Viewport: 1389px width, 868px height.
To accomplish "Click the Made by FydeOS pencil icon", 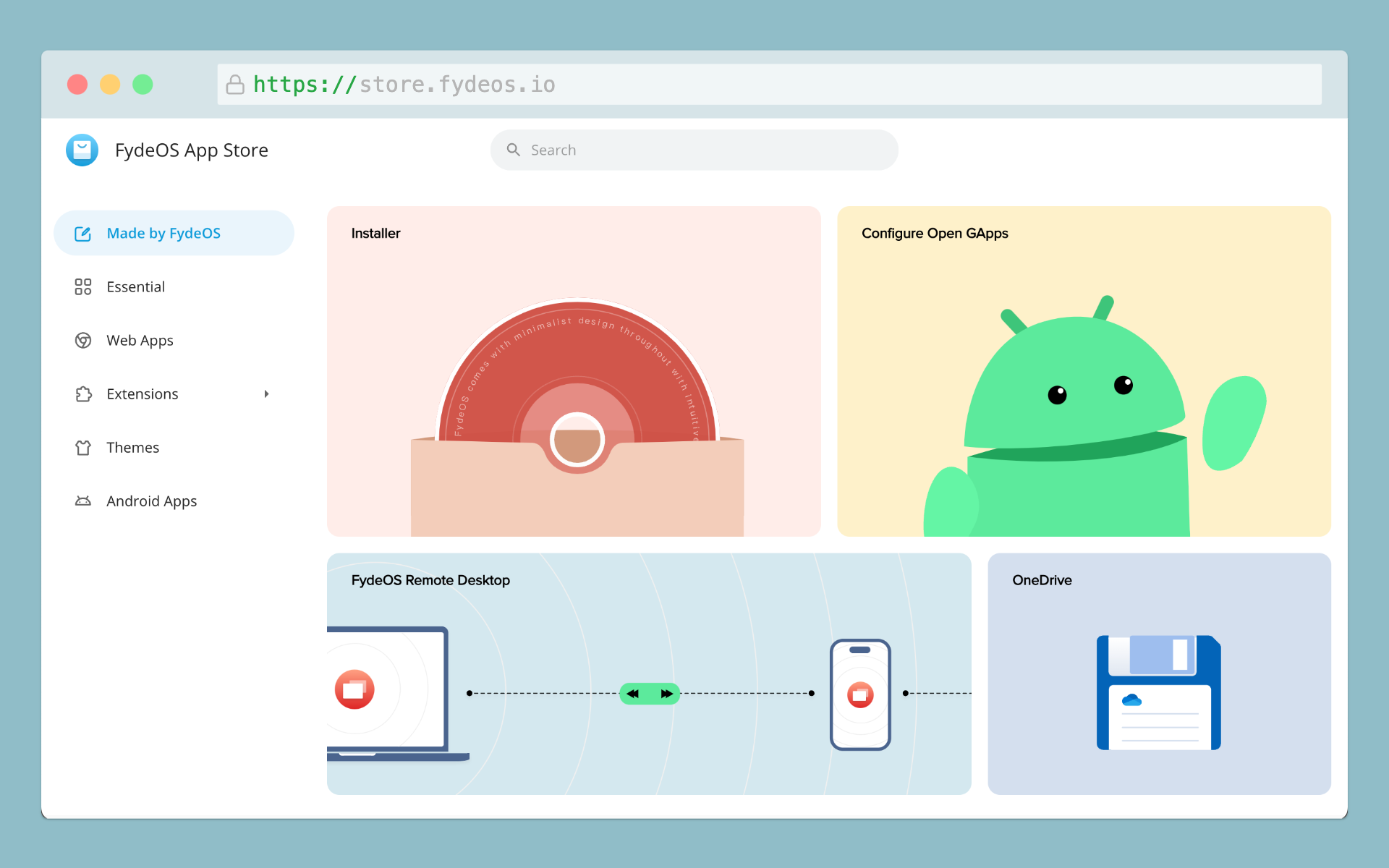I will point(82,234).
